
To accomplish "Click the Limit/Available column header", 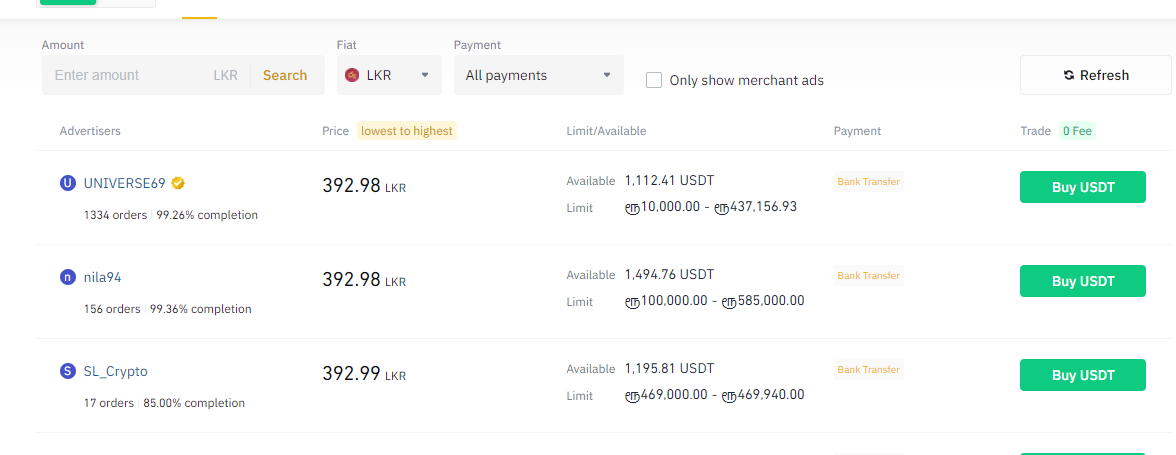I will pyautogui.click(x=606, y=131).
